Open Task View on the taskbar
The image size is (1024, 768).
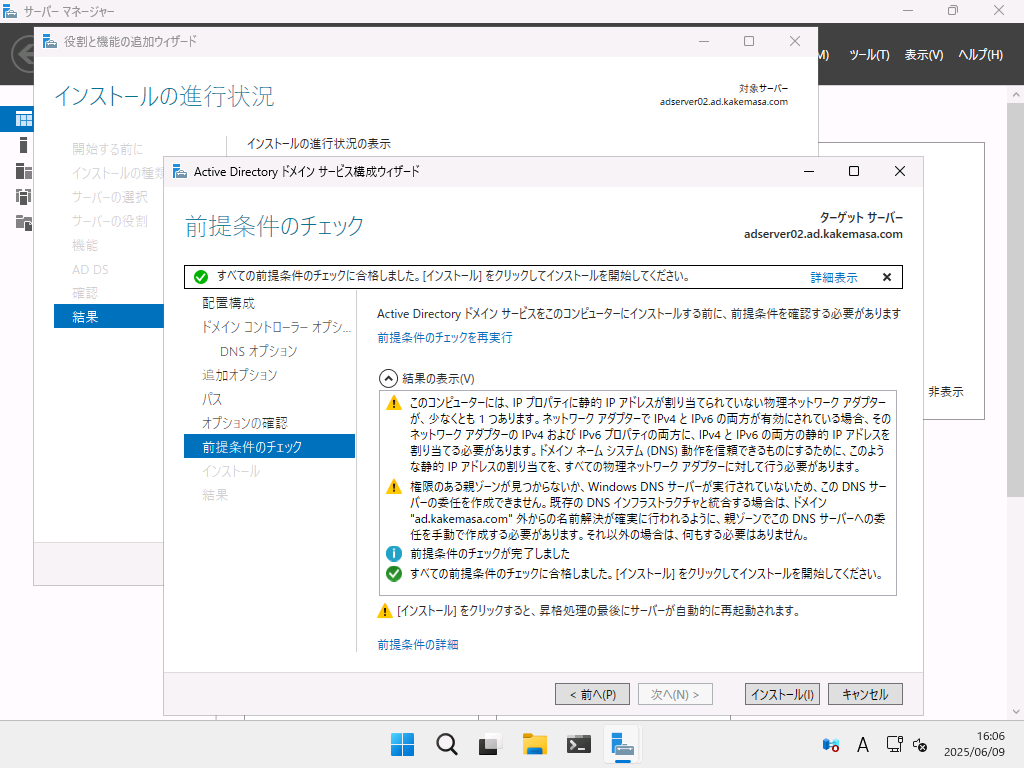point(490,744)
